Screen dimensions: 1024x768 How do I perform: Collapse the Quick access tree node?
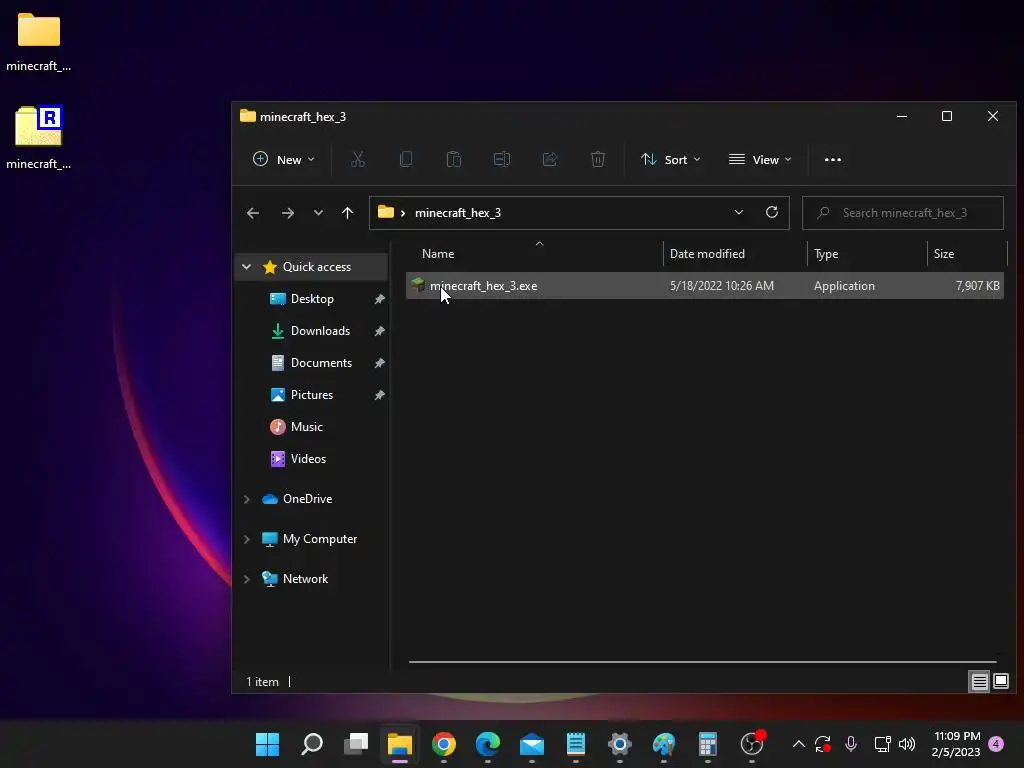point(246,266)
